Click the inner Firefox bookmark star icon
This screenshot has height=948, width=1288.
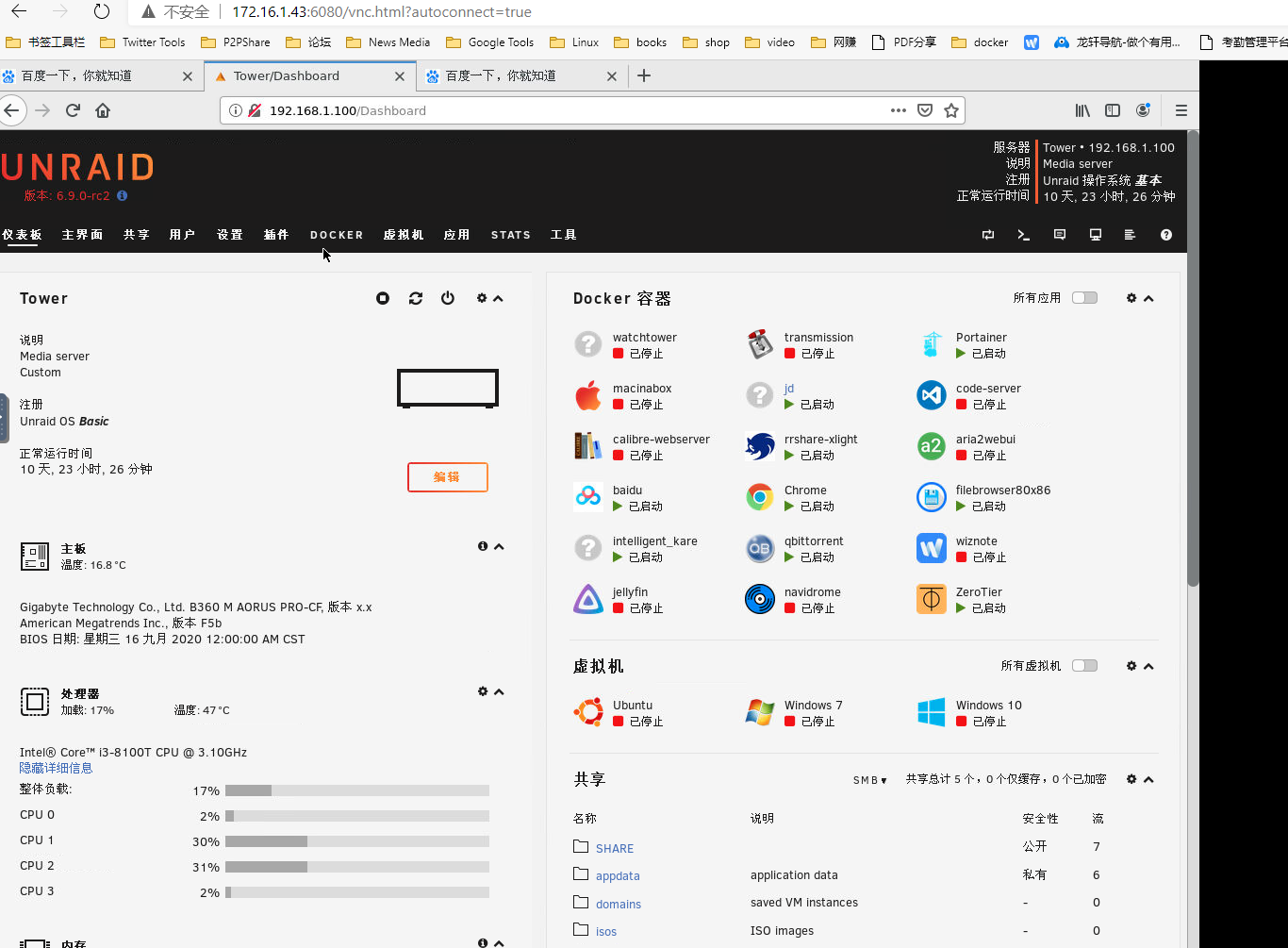click(x=951, y=110)
